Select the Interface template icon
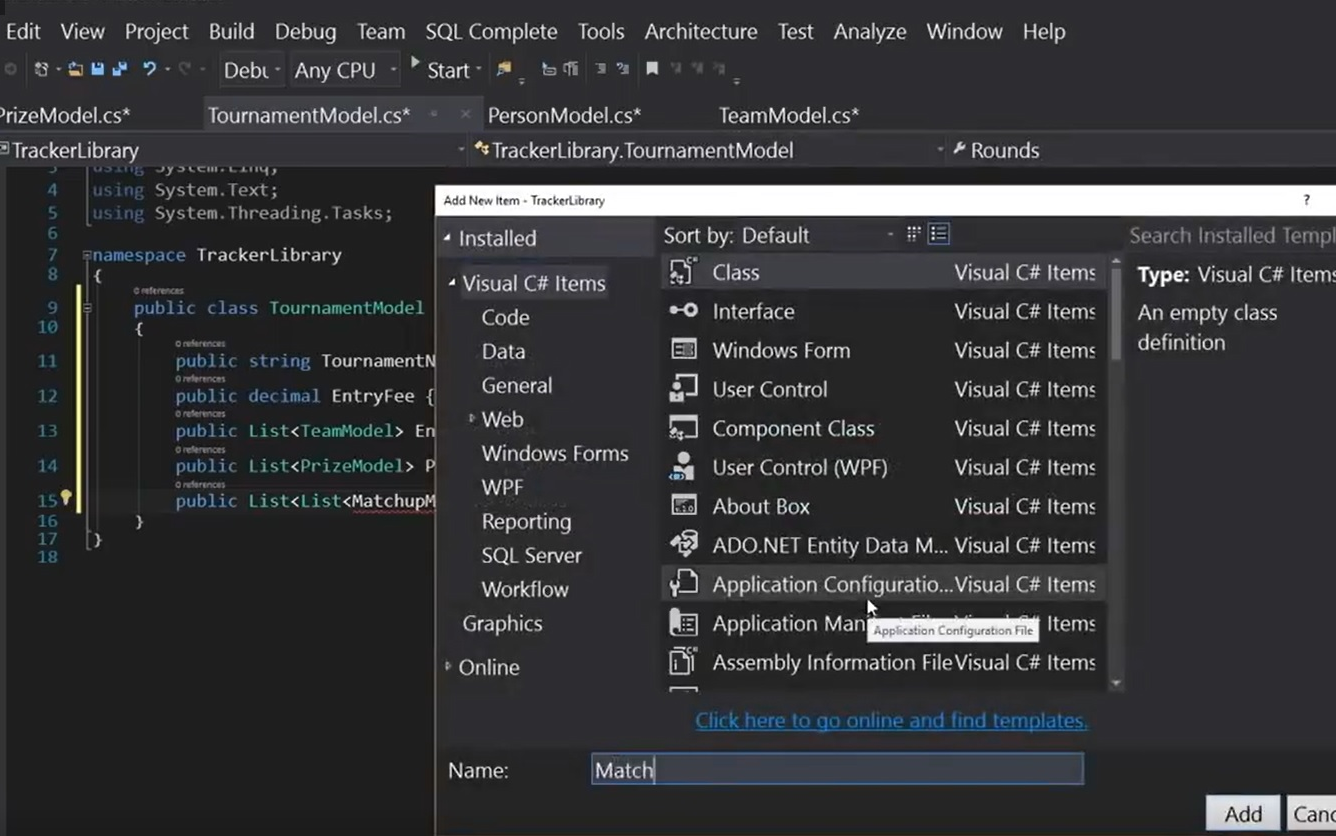Image resolution: width=1336 pixels, height=836 pixels. [x=684, y=311]
